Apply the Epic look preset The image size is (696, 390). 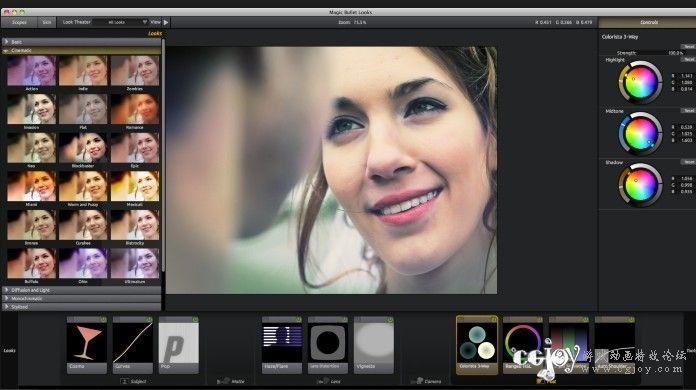point(135,148)
